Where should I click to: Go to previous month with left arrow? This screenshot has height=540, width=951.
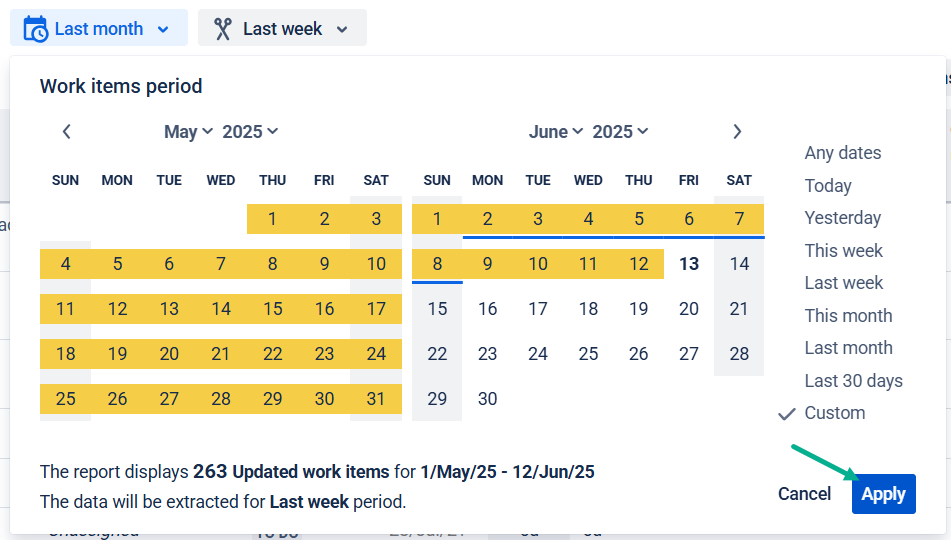click(67, 132)
